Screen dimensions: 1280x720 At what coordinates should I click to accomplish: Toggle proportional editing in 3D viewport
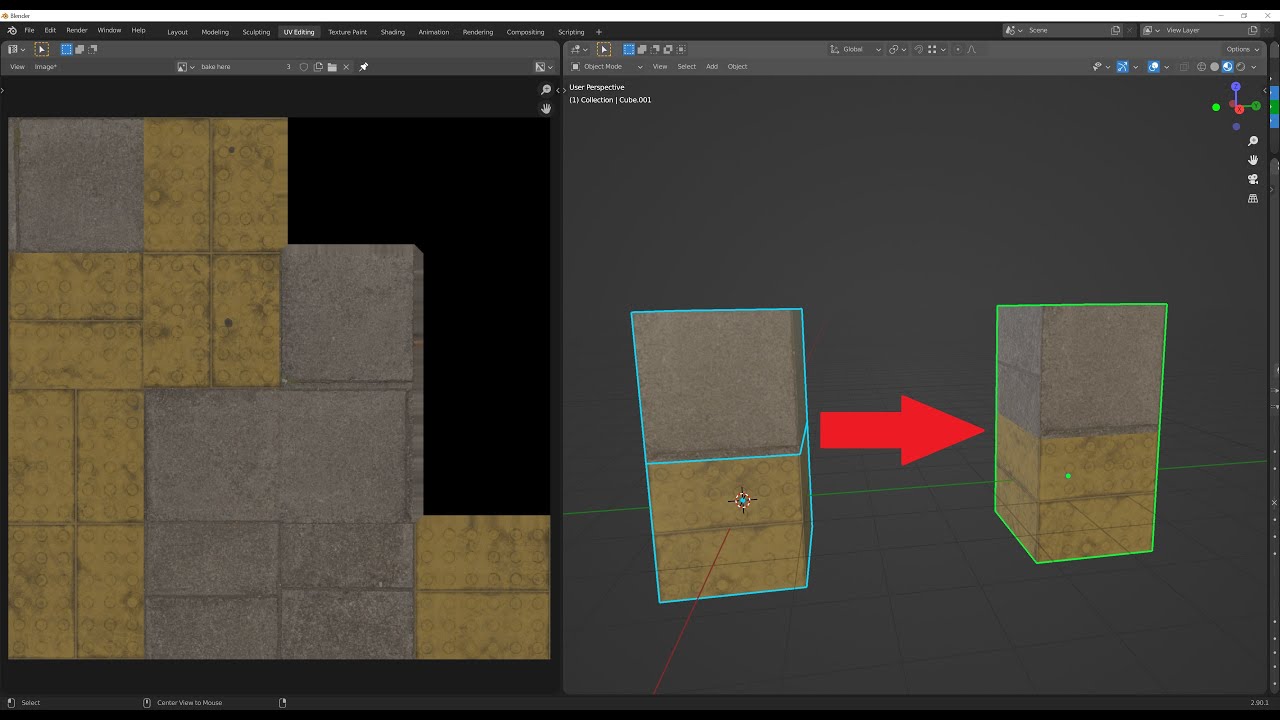pos(958,49)
